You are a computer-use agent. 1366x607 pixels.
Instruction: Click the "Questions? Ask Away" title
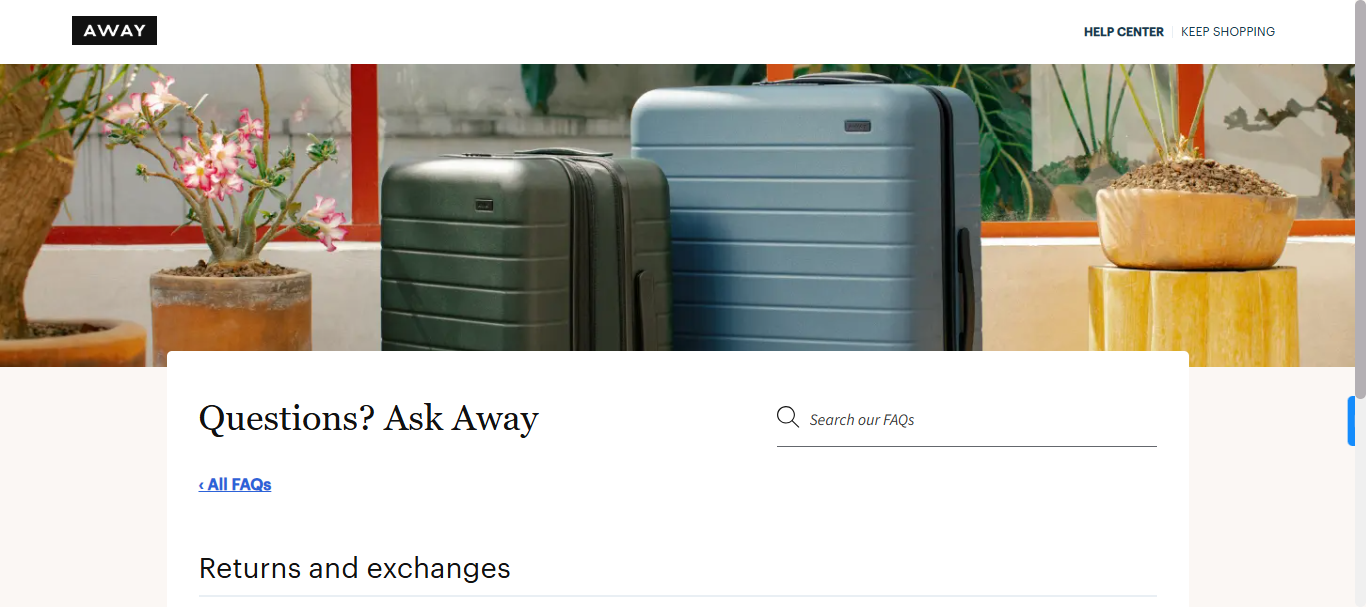click(x=369, y=419)
